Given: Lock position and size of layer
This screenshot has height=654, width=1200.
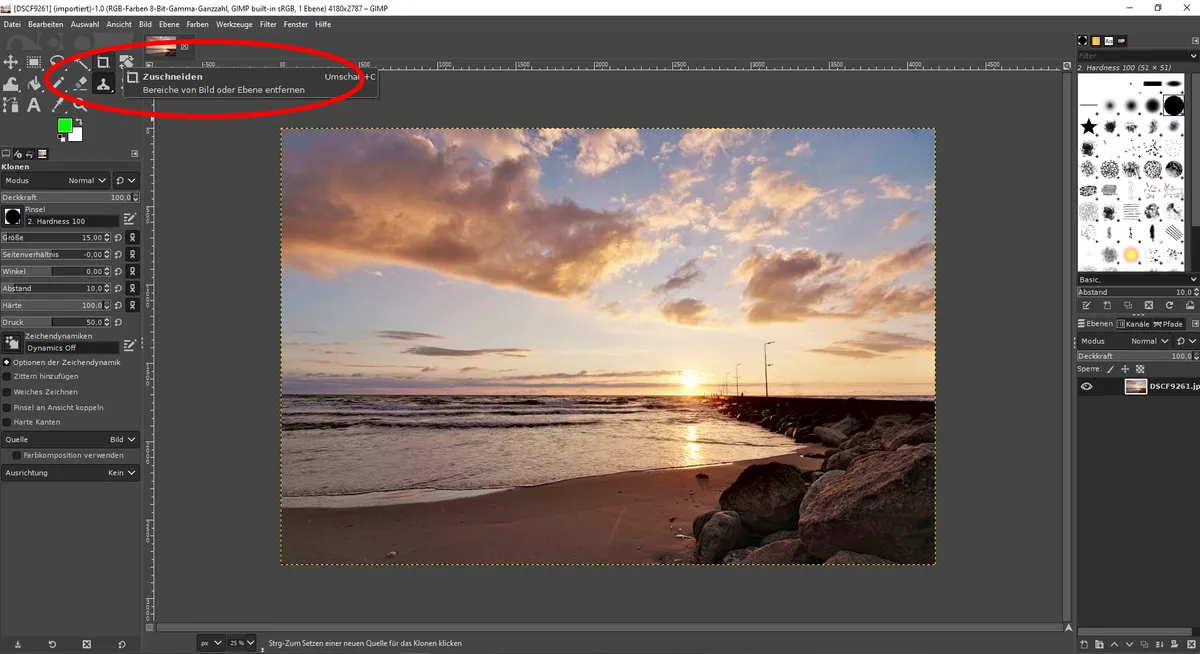Looking at the screenshot, I should coord(1125,369).
